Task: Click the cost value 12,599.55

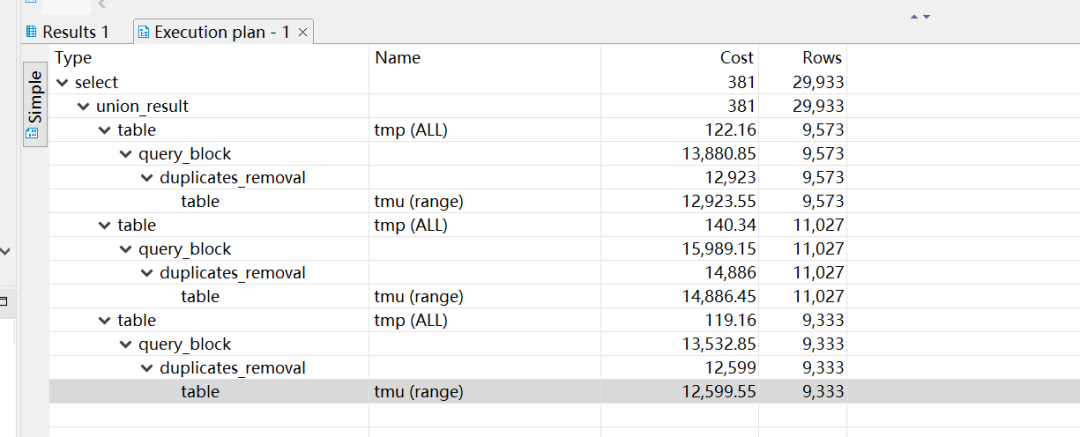Action: pos(718,392)
